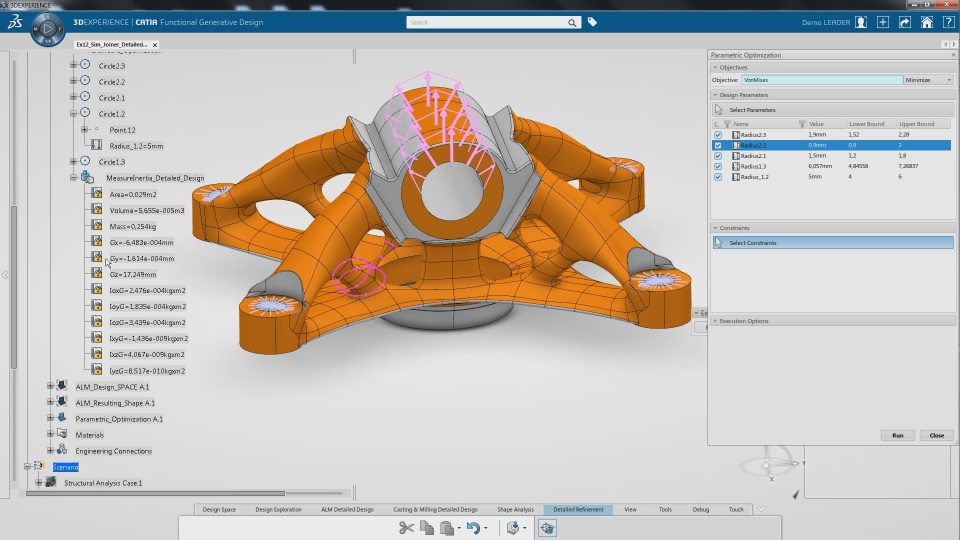Open the Help question mark icon

tap(949, 22)
